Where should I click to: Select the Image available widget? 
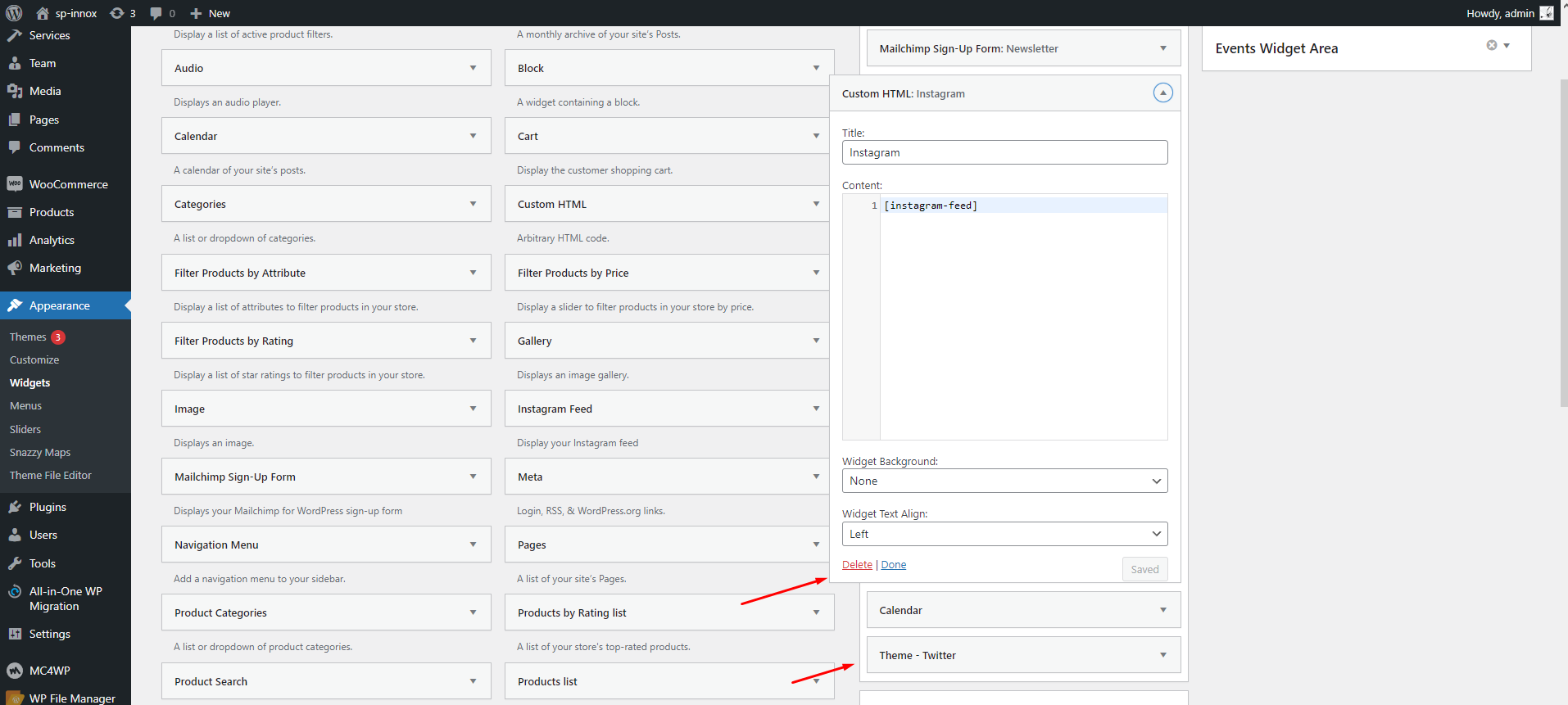pyautogui.click(x=326, y=409)
